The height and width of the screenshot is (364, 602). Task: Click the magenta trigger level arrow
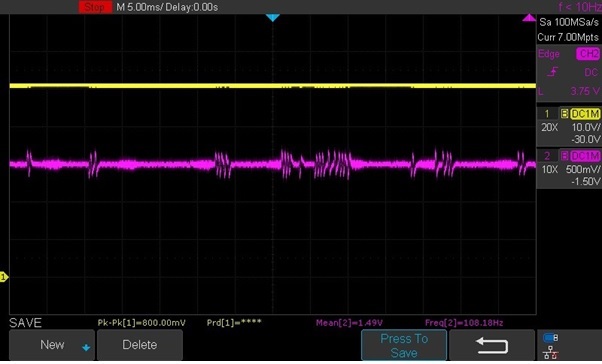[x=529, y=18]
